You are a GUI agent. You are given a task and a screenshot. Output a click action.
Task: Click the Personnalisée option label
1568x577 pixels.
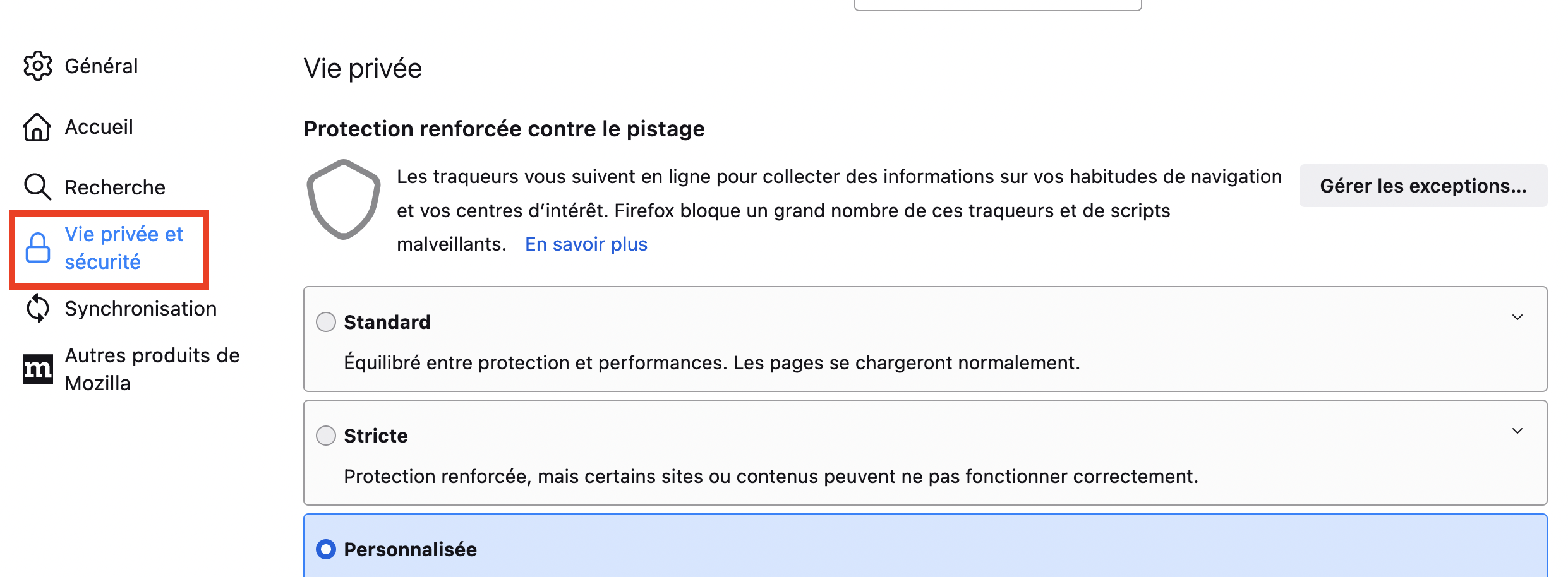coord(411,549)
